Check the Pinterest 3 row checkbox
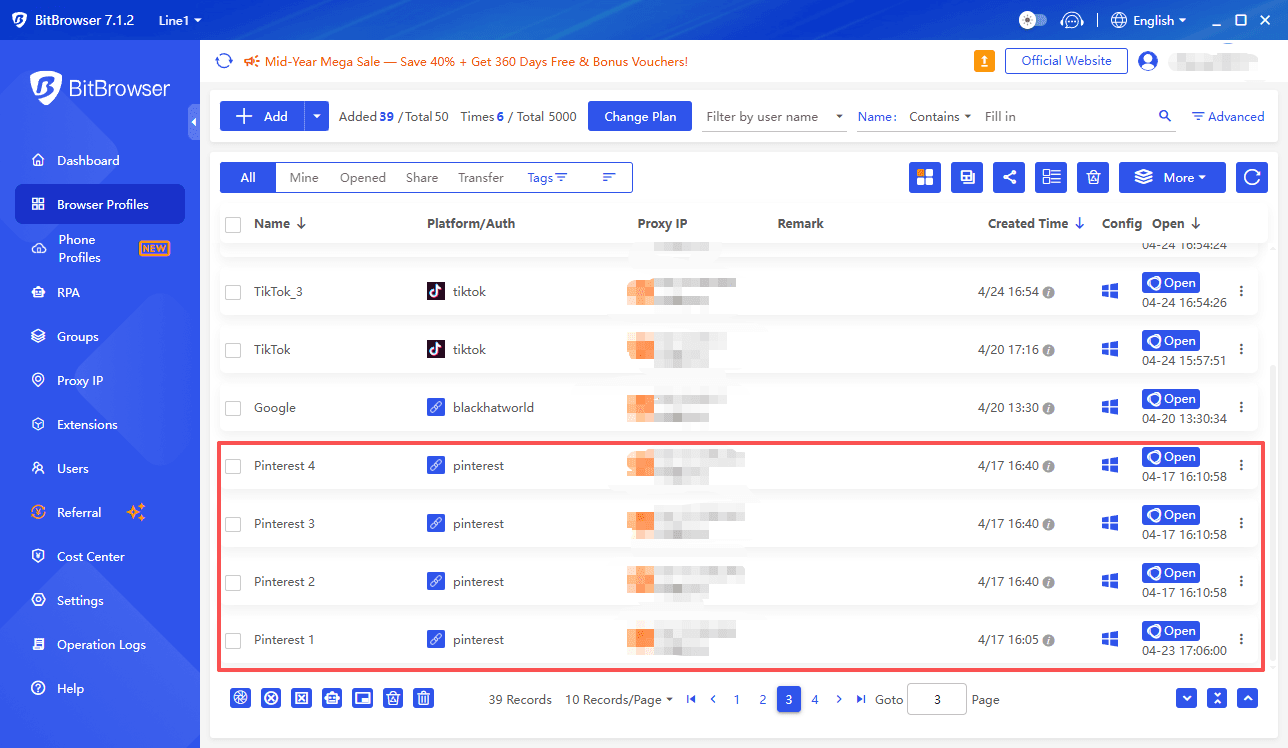1288x748 pixels. 233,524
